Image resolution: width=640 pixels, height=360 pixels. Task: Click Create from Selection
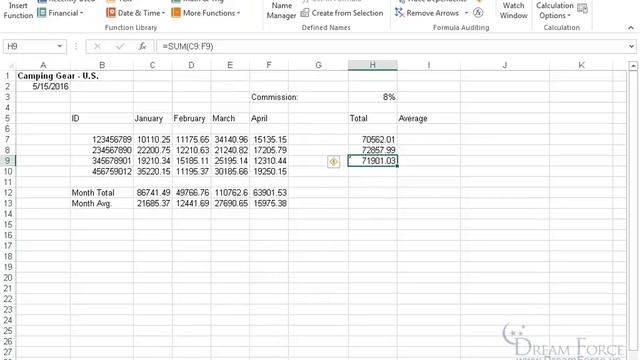(x=342, y=13)
